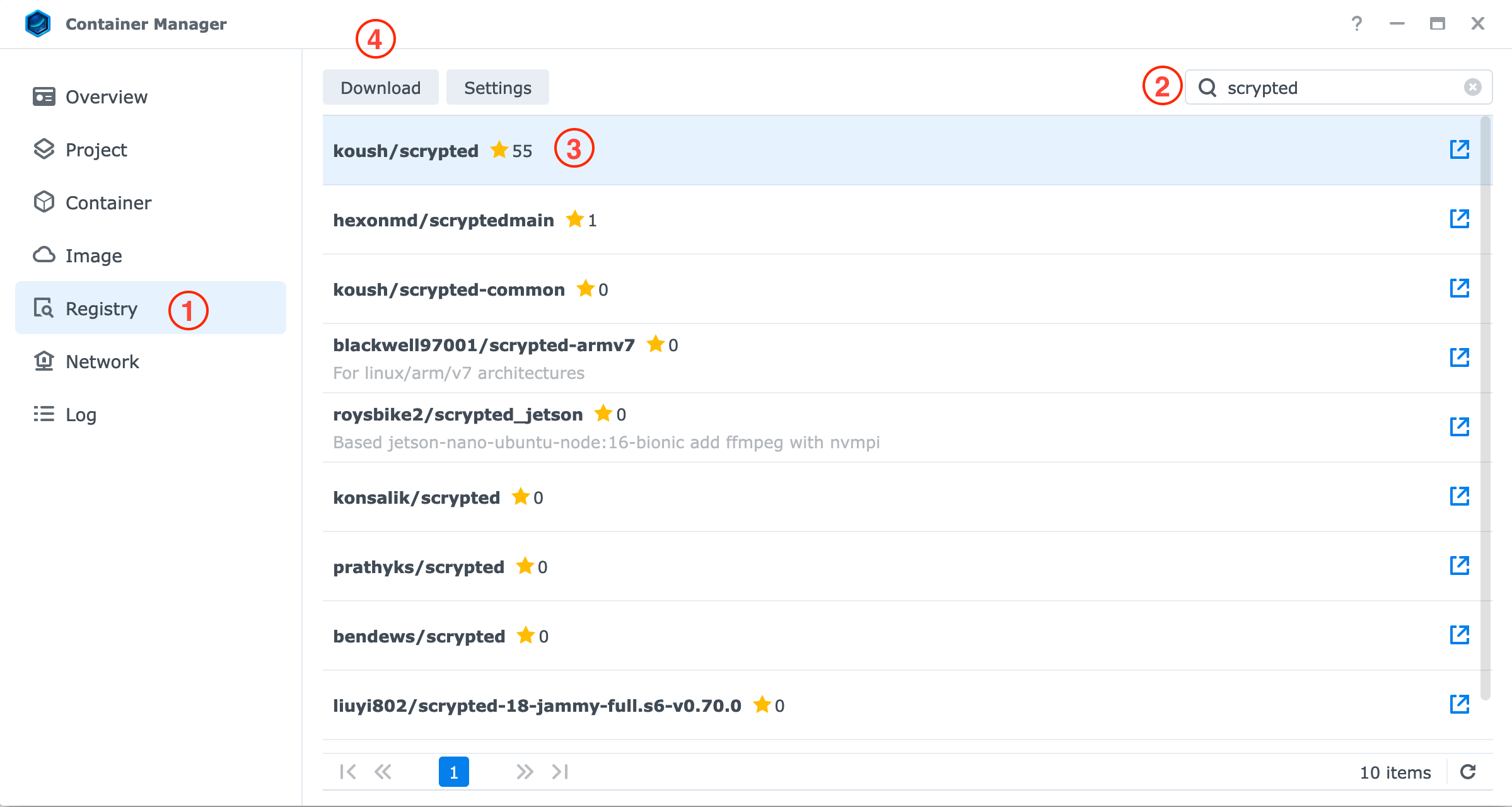Open external link for koush/scrypted

(x=1459, y=150)
